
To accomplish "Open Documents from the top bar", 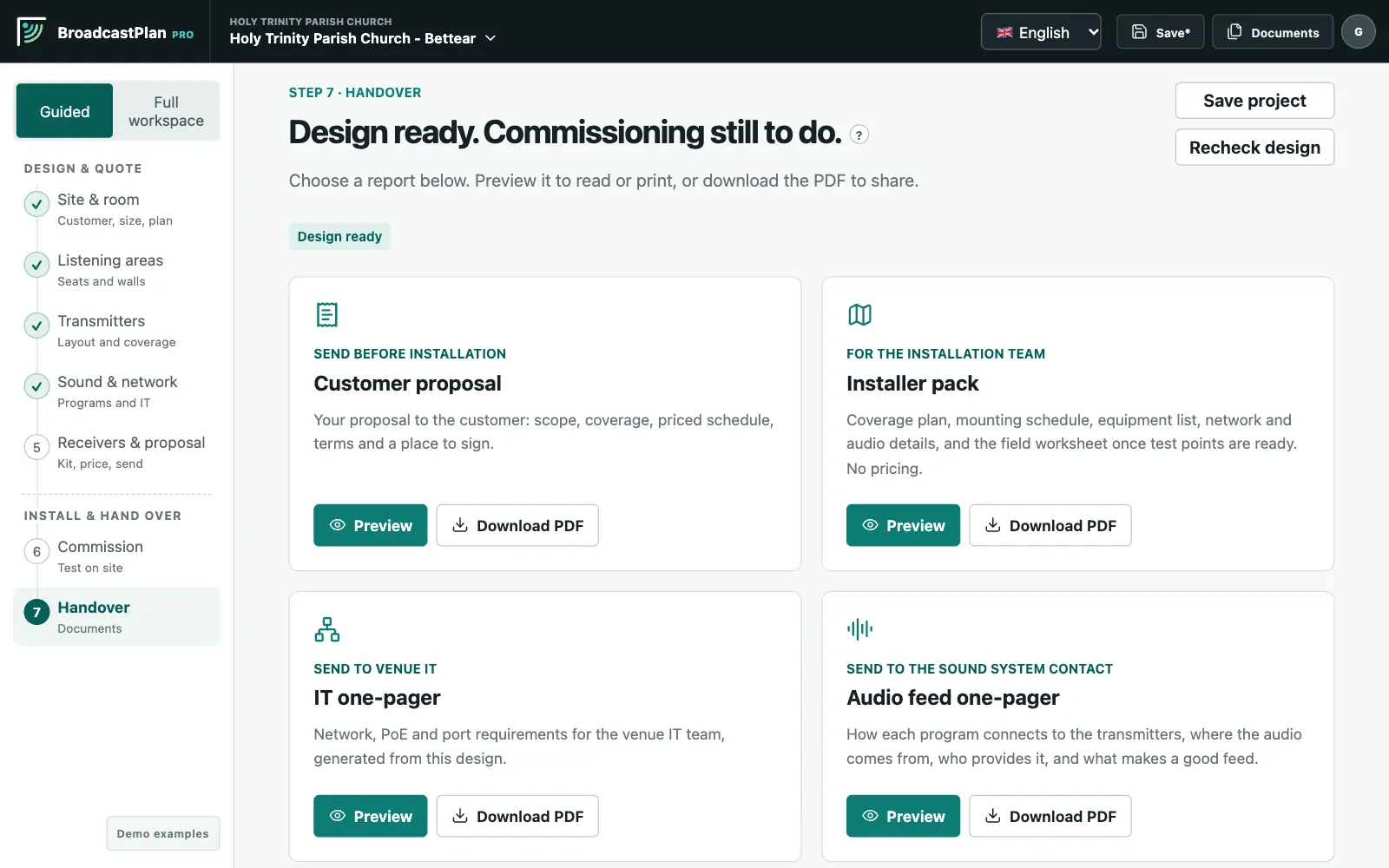I will click(1273, 32).
